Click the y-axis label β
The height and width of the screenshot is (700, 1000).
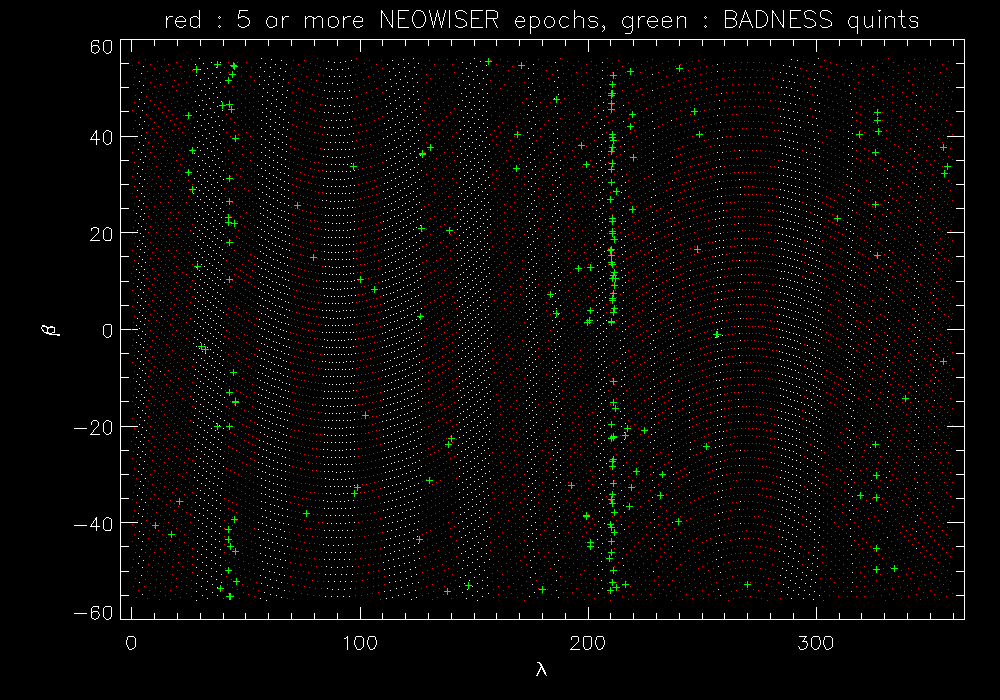[50, 330]
